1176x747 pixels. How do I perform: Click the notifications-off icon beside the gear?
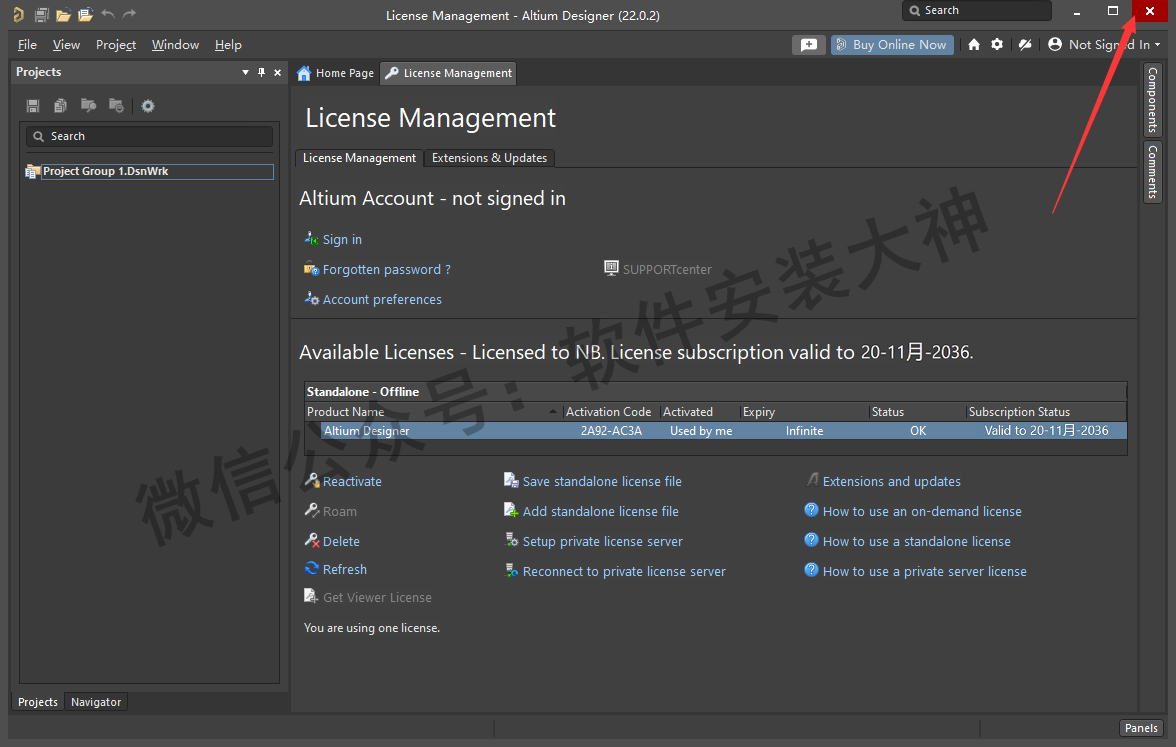tap(1024, 45)
